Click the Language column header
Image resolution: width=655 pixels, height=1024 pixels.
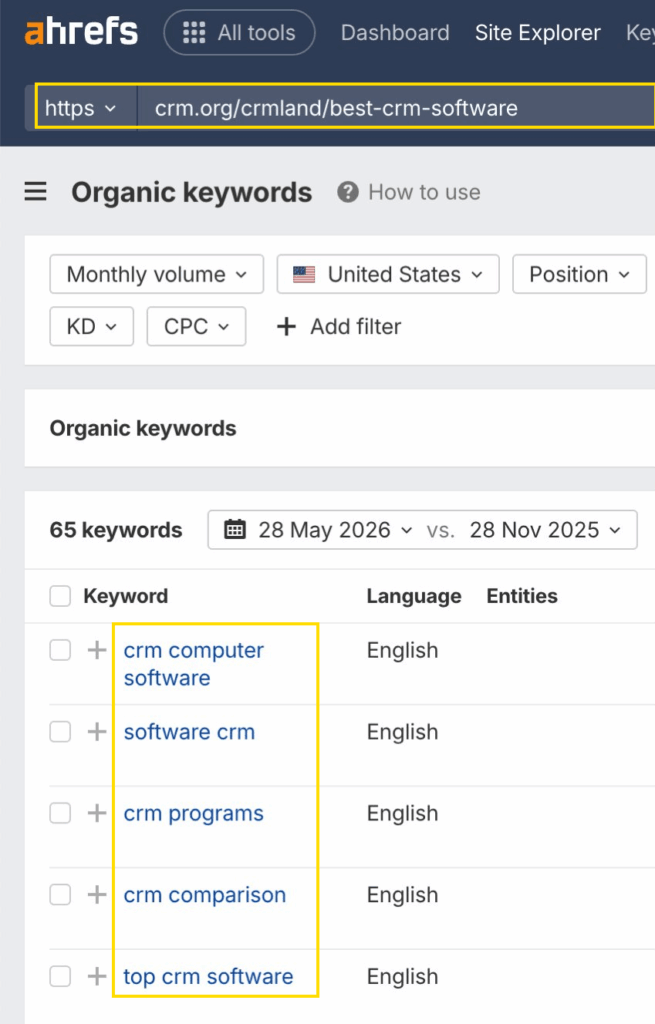414,596
